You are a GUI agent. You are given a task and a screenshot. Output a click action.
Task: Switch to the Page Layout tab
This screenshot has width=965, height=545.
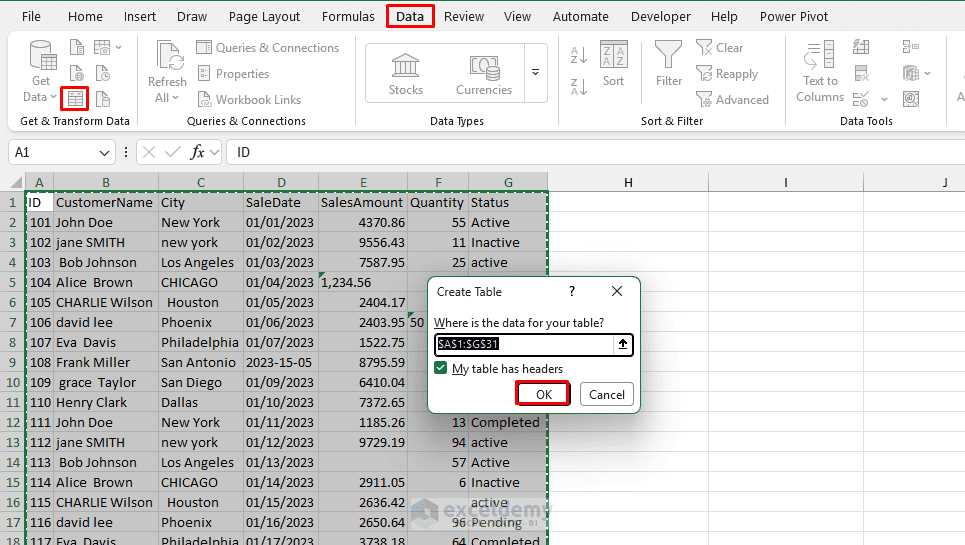[264, 17]
